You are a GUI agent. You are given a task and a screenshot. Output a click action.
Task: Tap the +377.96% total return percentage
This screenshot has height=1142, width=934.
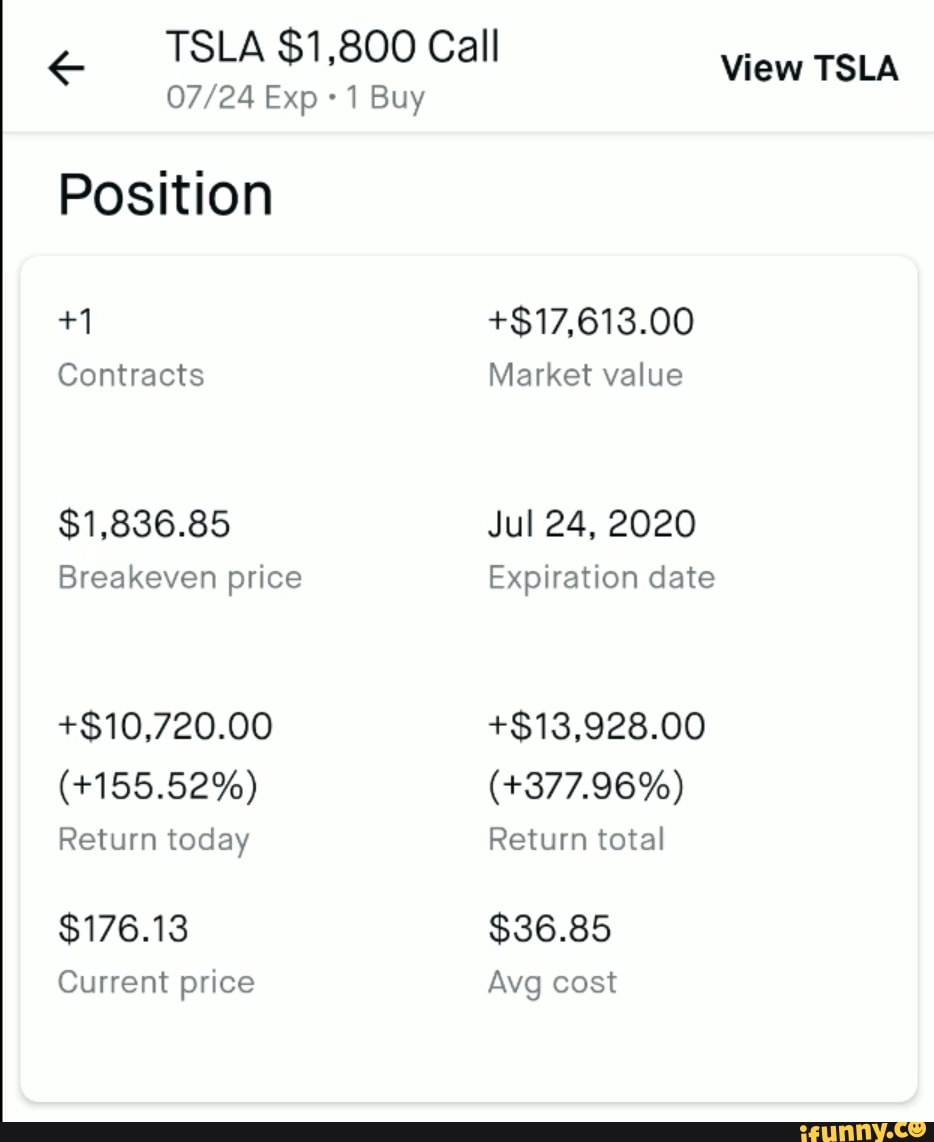click(x=586, y=785)
